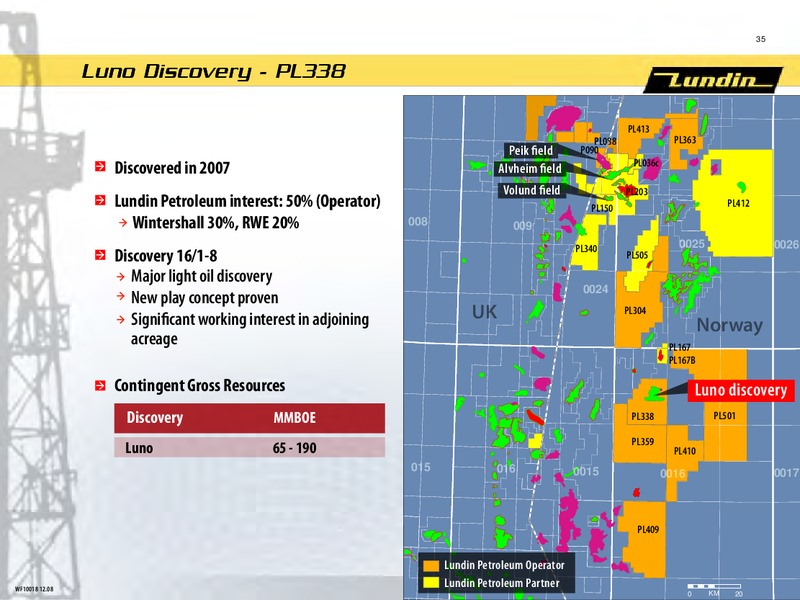Screen dimensions: 800x600
Task: Click the yellow Lundin Petroleum Partner legend swatch
Action: click(x=431, y=583)
